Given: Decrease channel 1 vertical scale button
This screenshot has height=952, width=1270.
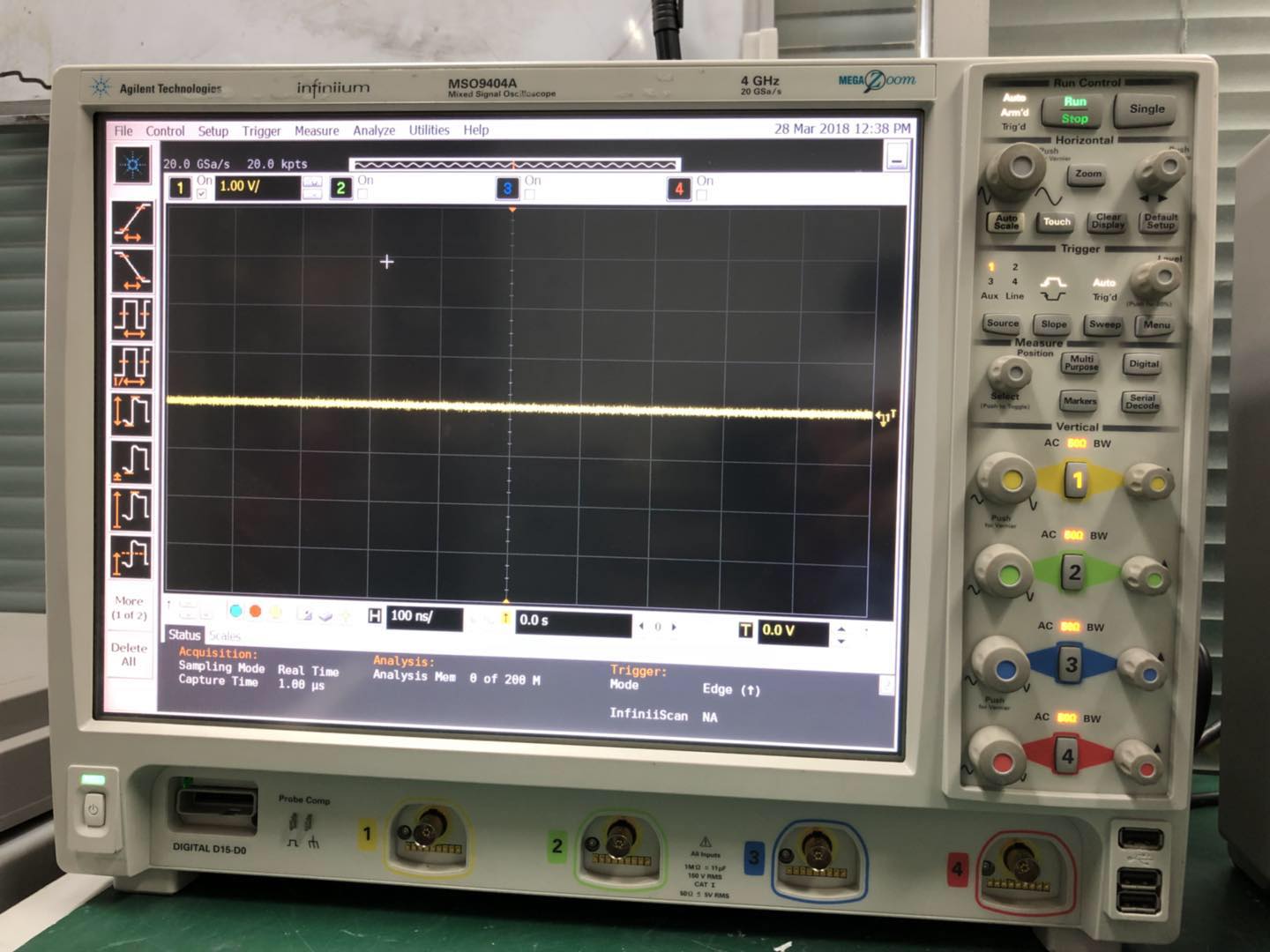Looking at the screenshot, I should [x=312, y=194].
